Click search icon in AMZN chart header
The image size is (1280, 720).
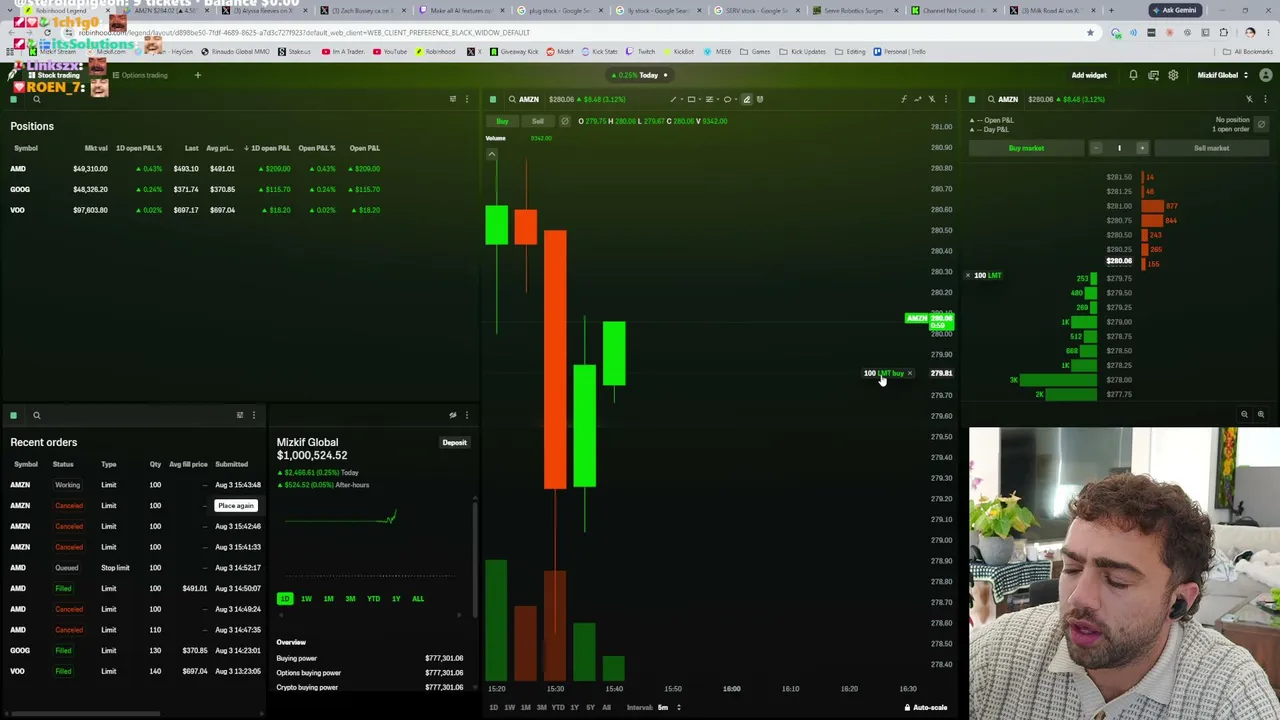click(x=512, y=99)
